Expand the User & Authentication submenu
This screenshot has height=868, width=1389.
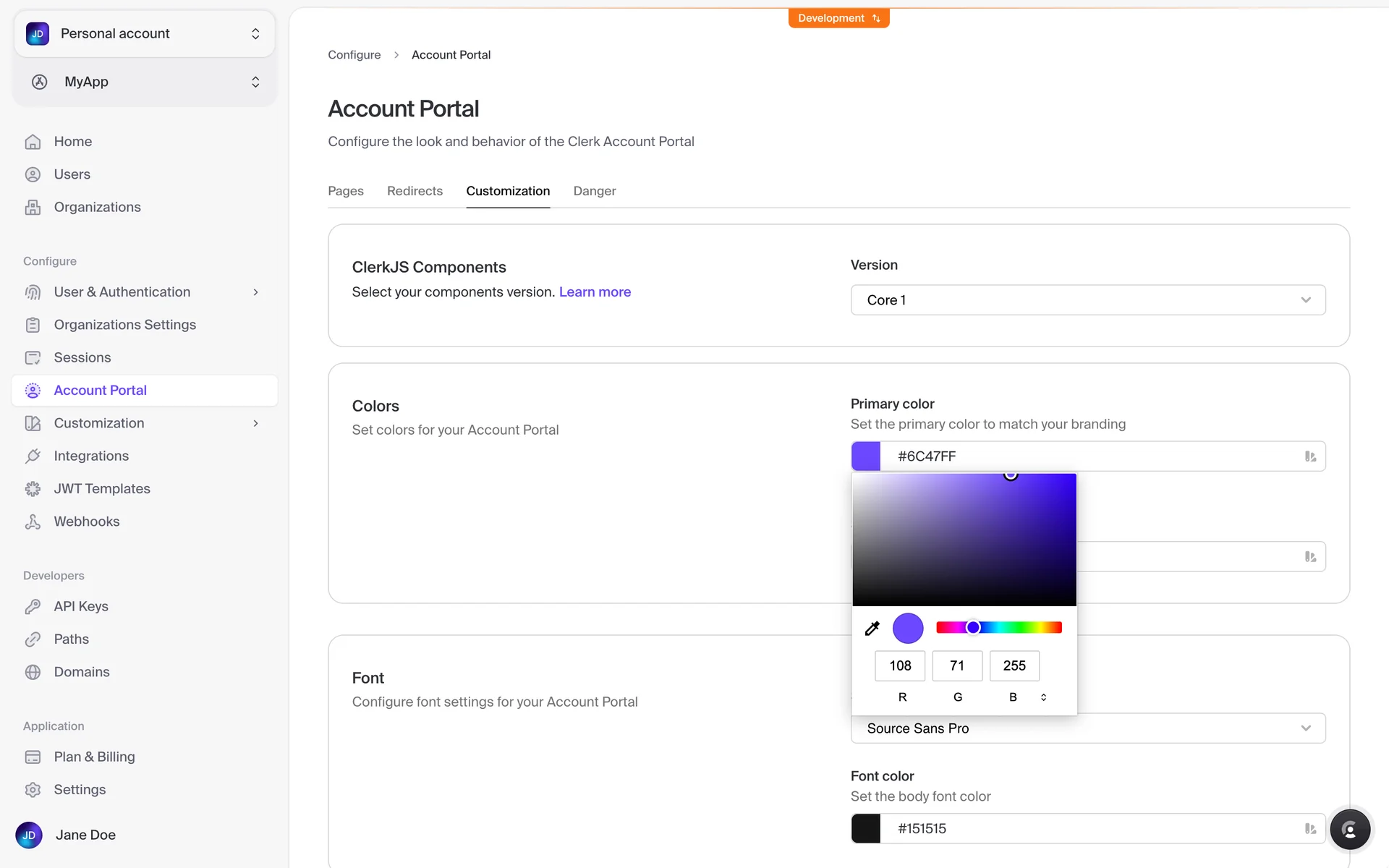pyautogui.click(x=255, y=292)
